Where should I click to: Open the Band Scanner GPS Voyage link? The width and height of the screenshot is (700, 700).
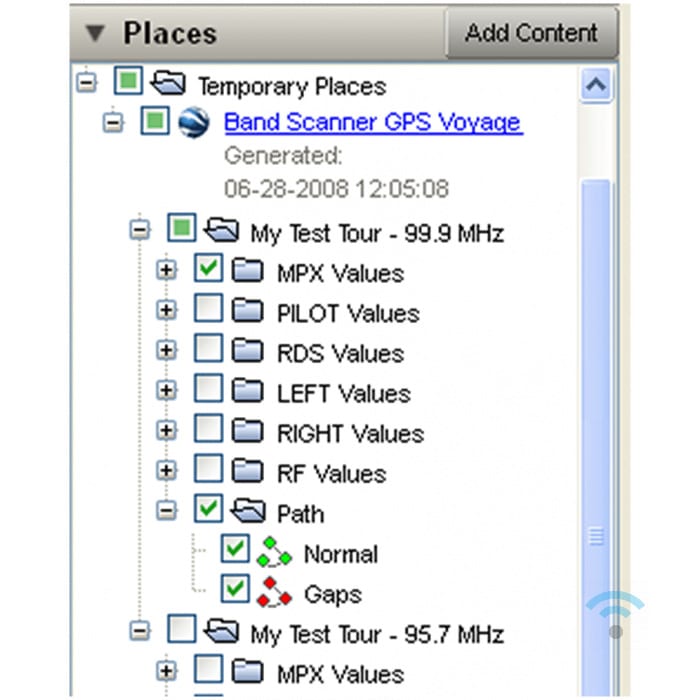[372, 122]
